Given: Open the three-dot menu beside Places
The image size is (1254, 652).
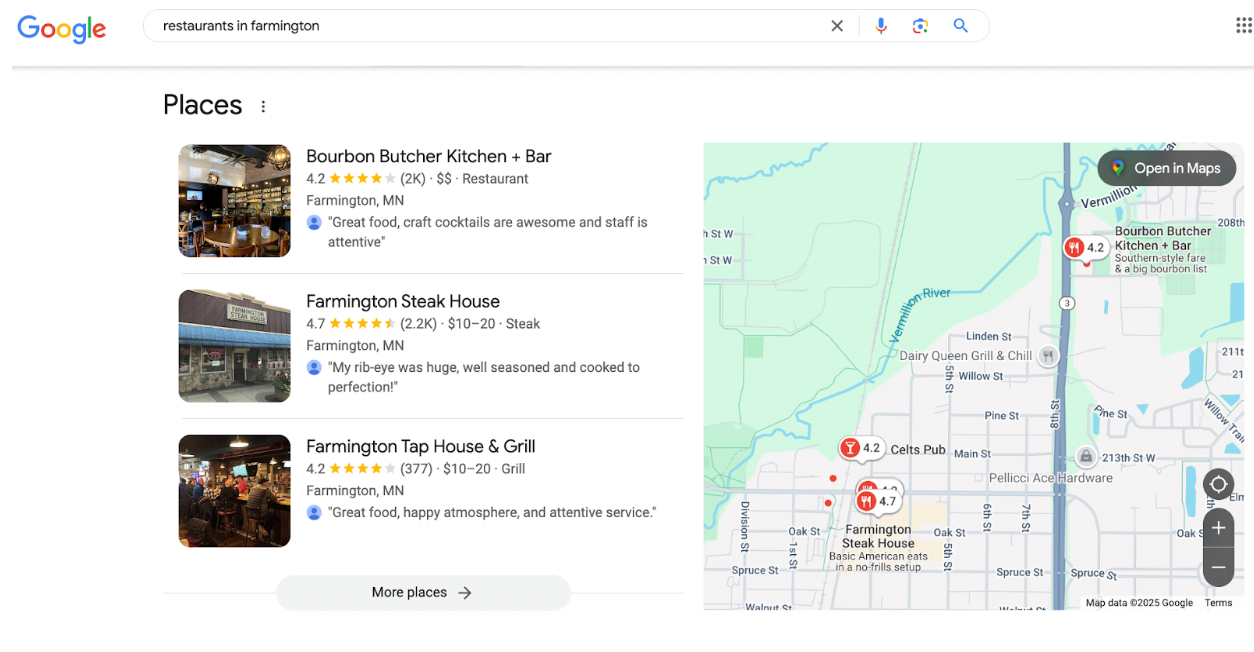Looking at the screenshot, I should point(262,105).
